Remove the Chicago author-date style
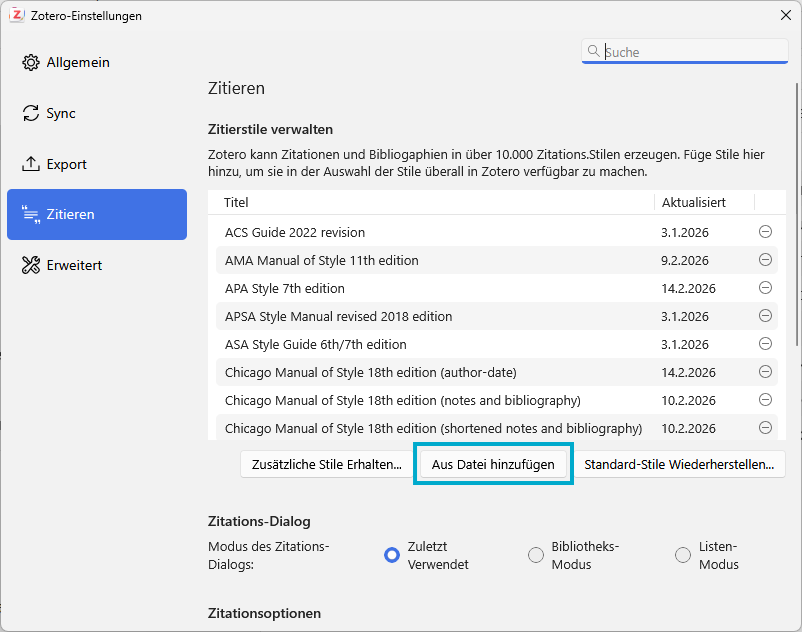The height and width of the screenshot is (632, 802). (x=765, y=372)
